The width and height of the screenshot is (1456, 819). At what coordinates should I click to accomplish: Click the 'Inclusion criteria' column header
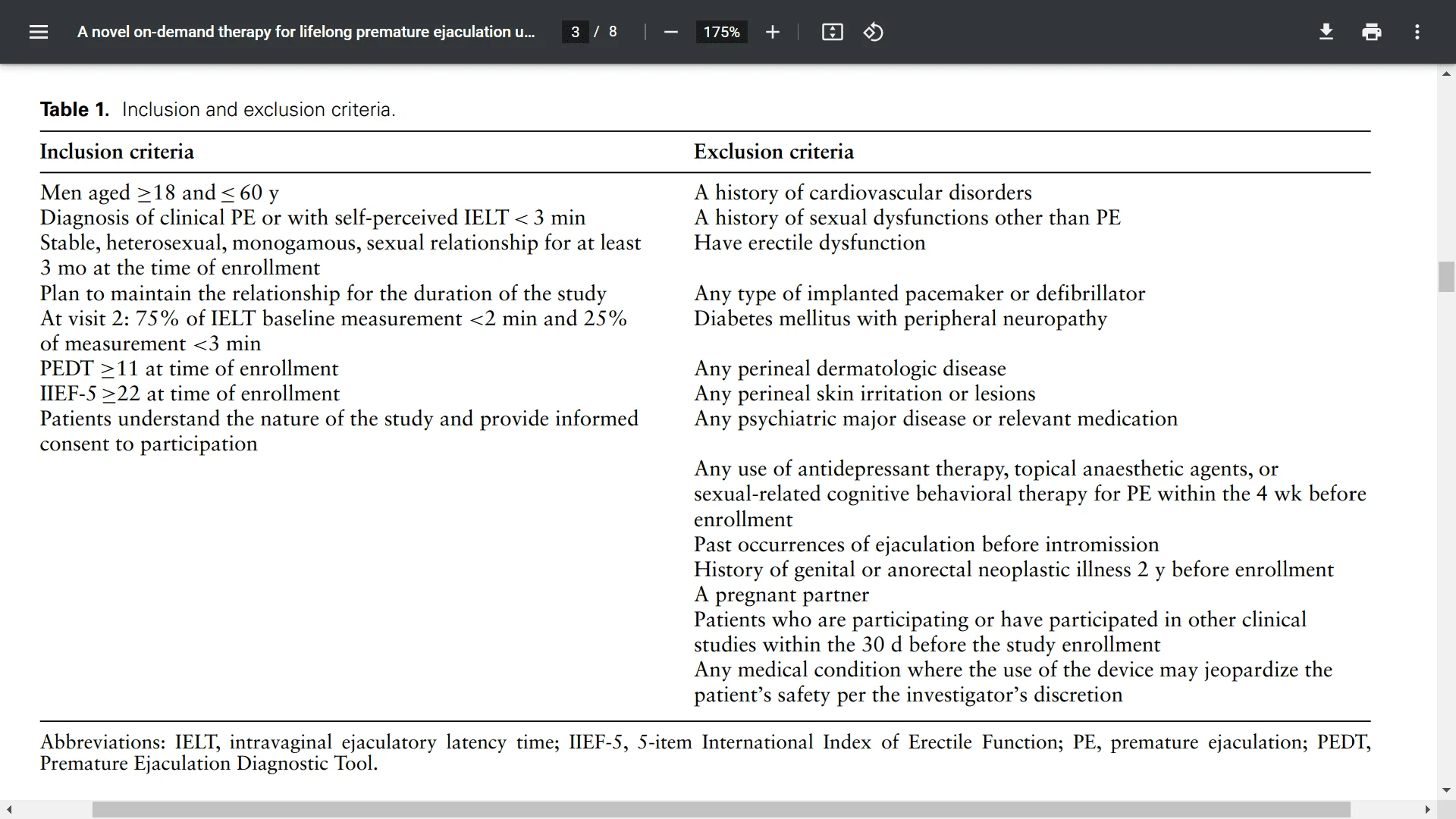117,152
